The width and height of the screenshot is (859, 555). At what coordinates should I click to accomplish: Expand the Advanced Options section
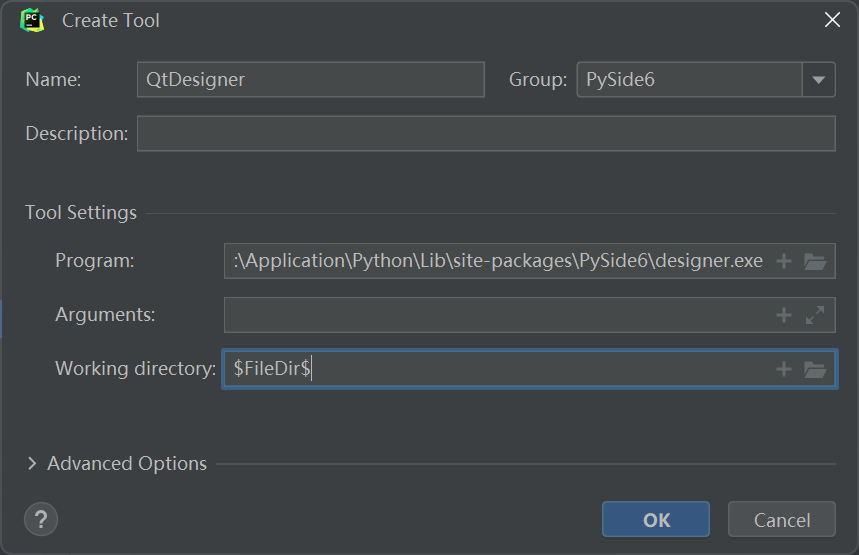coord(32,464)
